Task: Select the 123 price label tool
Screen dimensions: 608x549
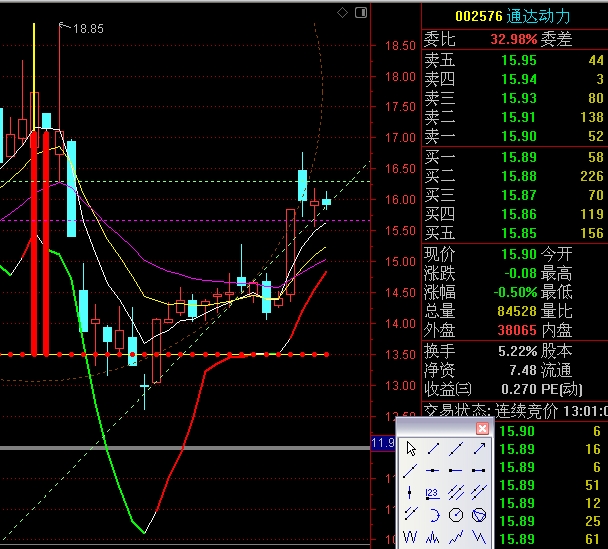Action: pos(432,493)
